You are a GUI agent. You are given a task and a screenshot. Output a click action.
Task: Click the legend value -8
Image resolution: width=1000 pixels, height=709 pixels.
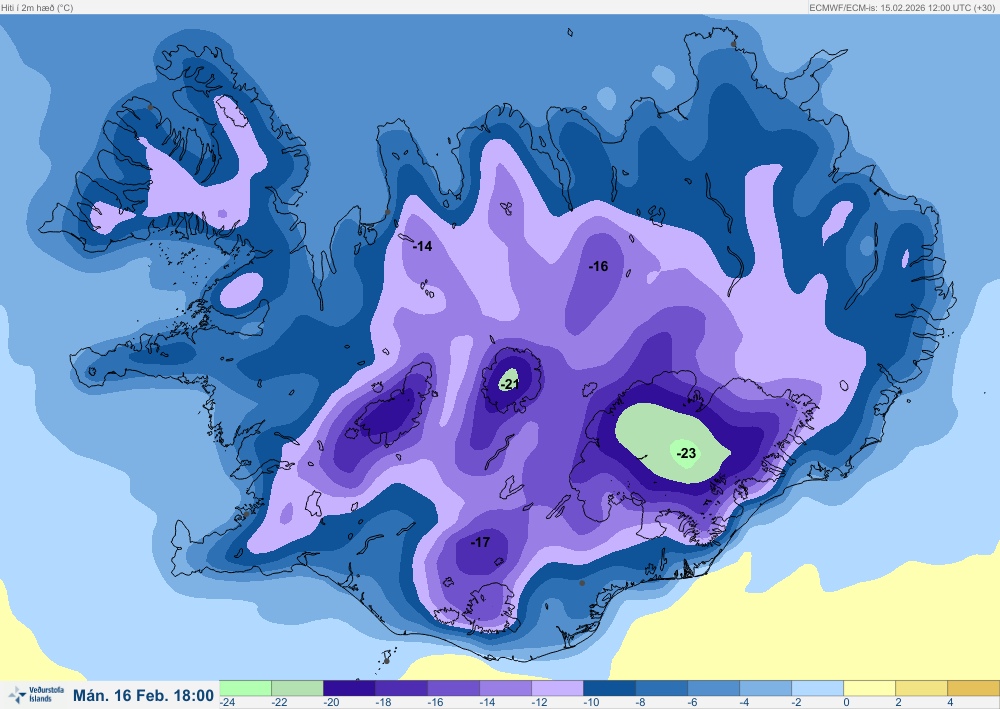640,703
